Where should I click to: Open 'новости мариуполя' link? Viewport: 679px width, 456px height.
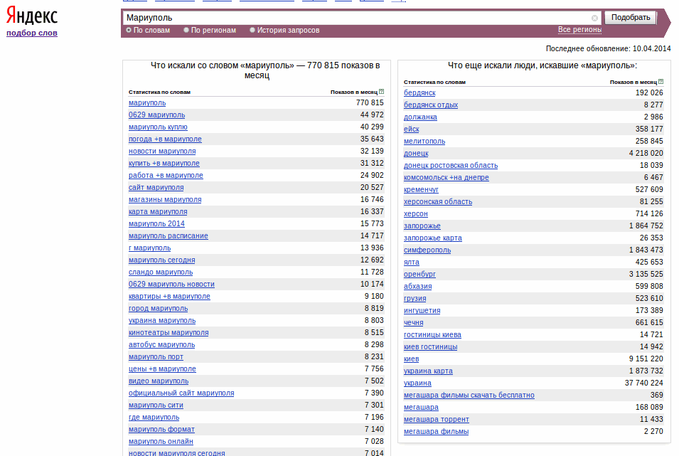[x=162, y=152]
